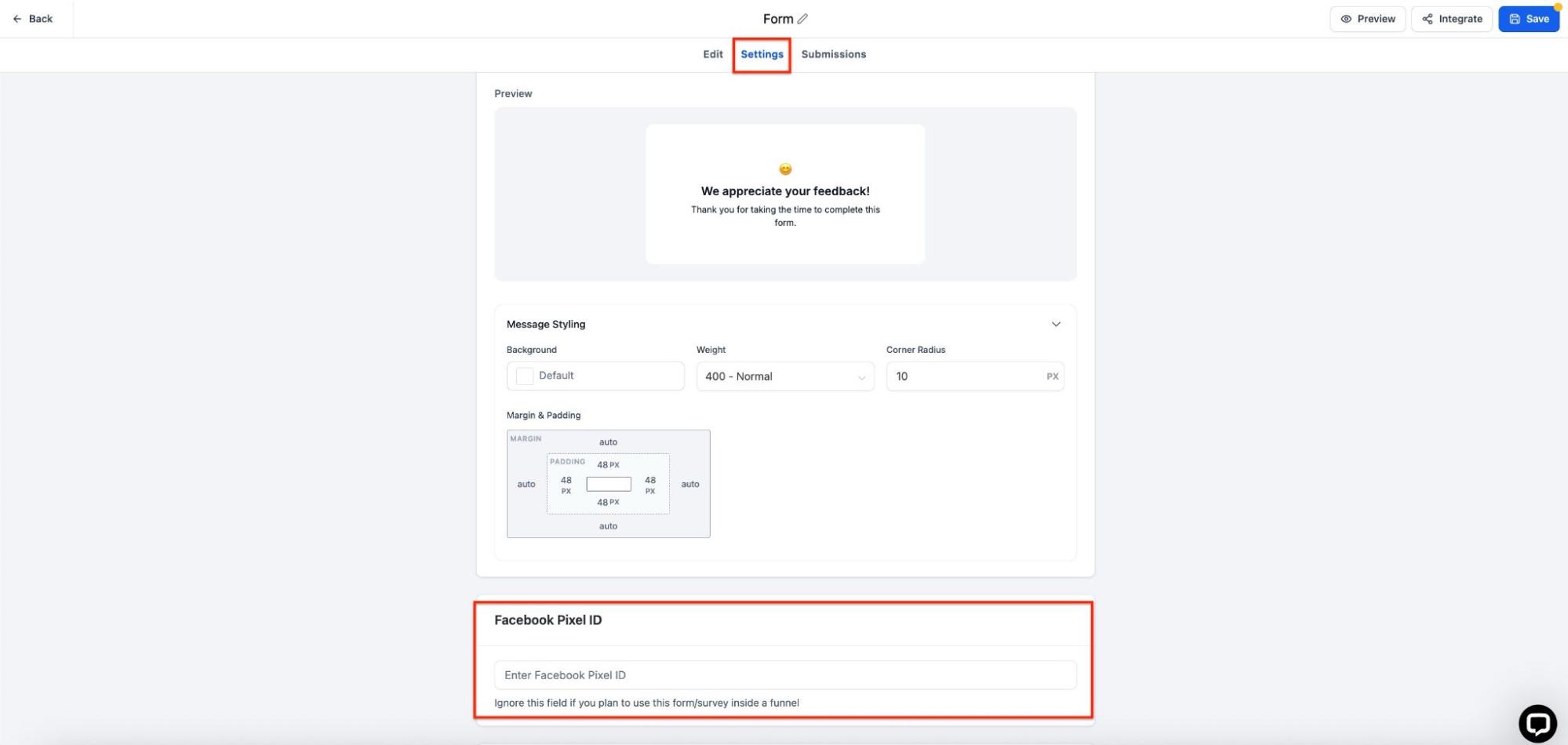Click the left margin auto value
Image resolution: width=1568 pixels, height=745 pixels.
(x=526, y=484)
